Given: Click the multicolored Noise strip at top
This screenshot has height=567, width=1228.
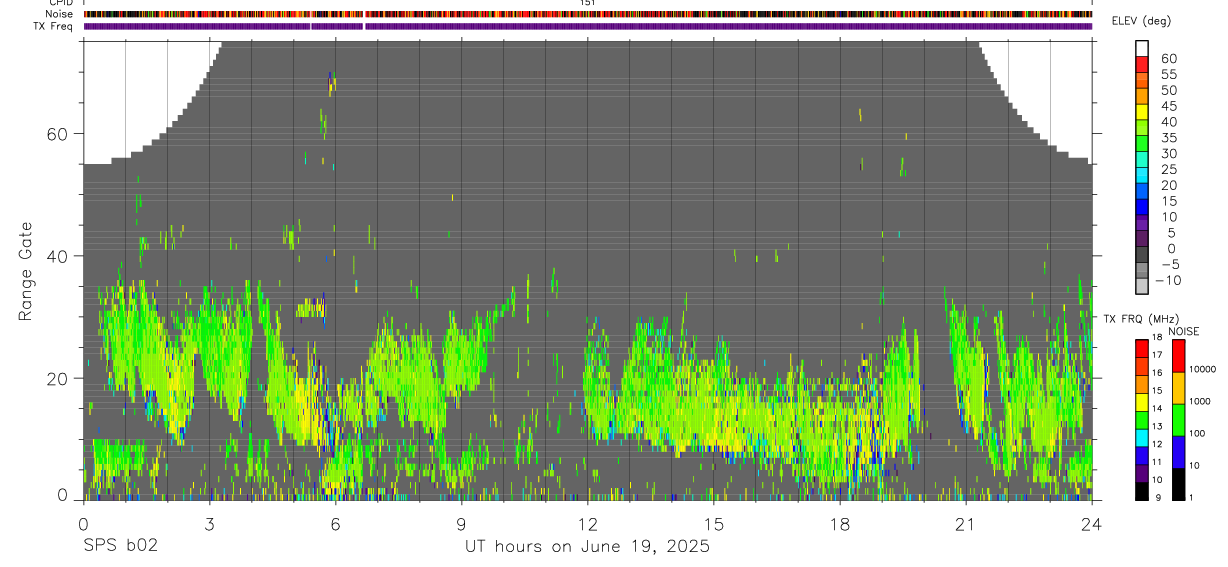Looking at the screenshot, I should click(588, 14).
